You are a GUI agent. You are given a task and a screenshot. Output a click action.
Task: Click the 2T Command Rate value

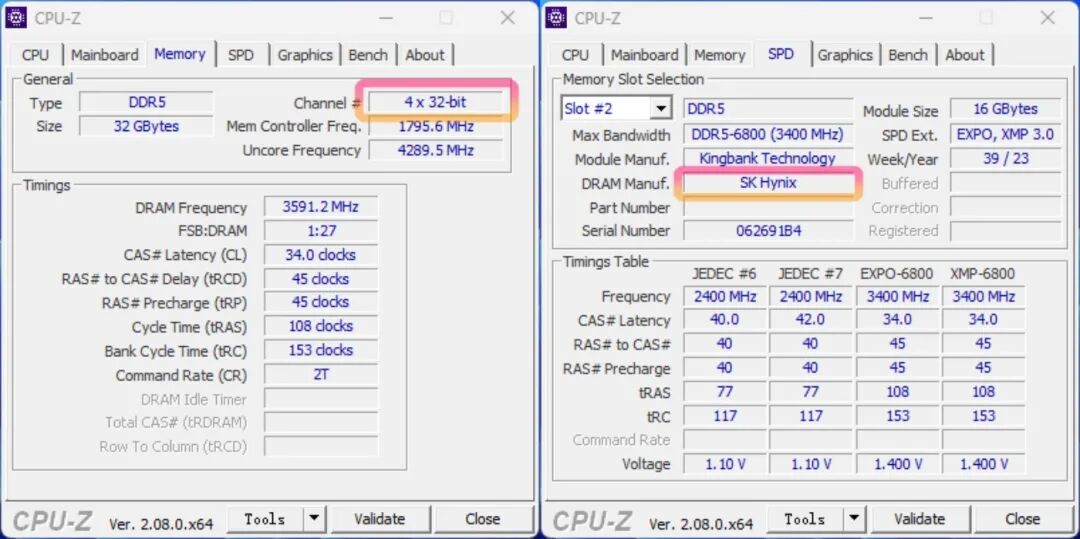coord(320,374)
